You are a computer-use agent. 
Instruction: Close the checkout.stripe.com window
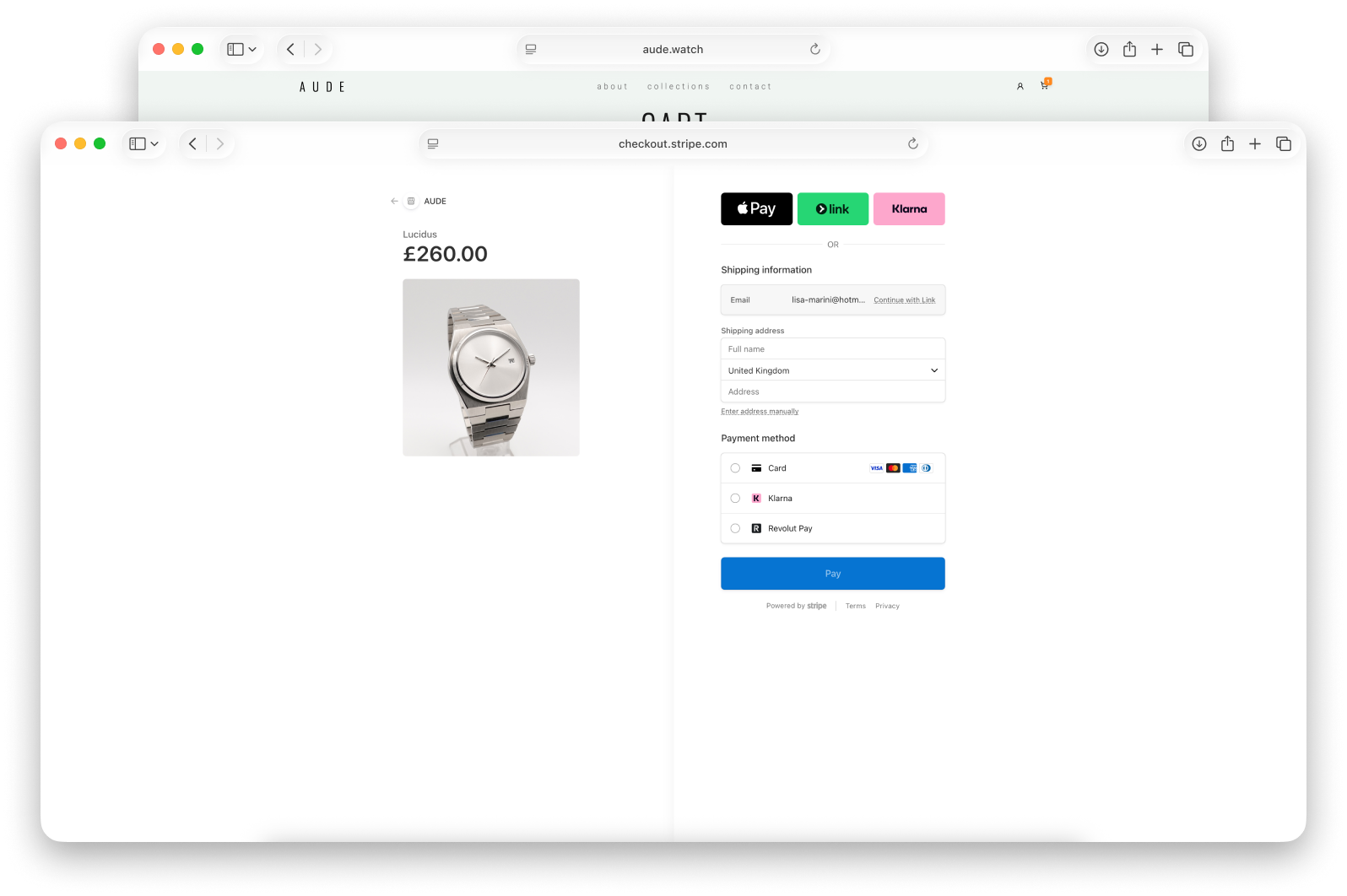(x=61, y=144)
